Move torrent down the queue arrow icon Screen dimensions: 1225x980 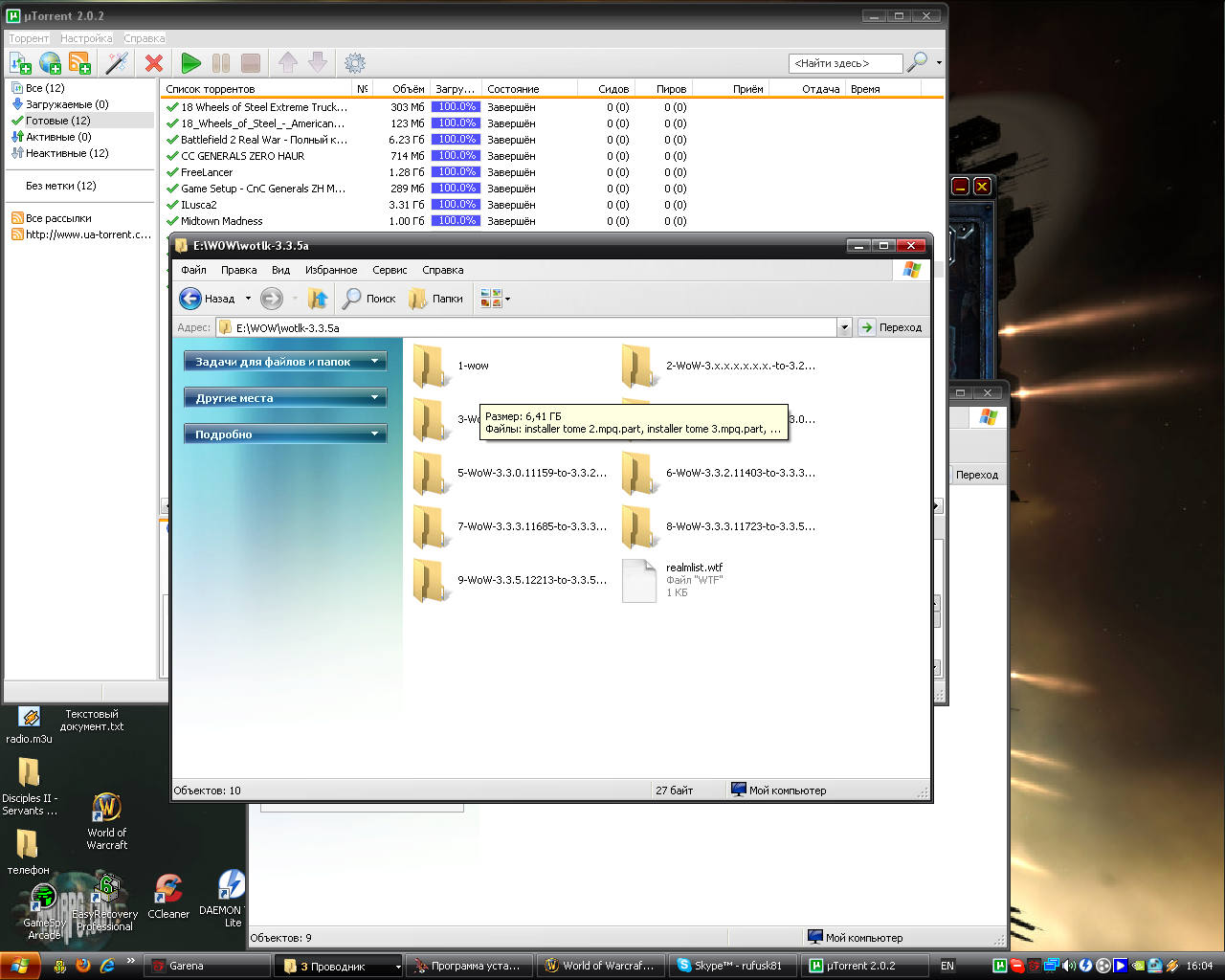pos(318,63)
